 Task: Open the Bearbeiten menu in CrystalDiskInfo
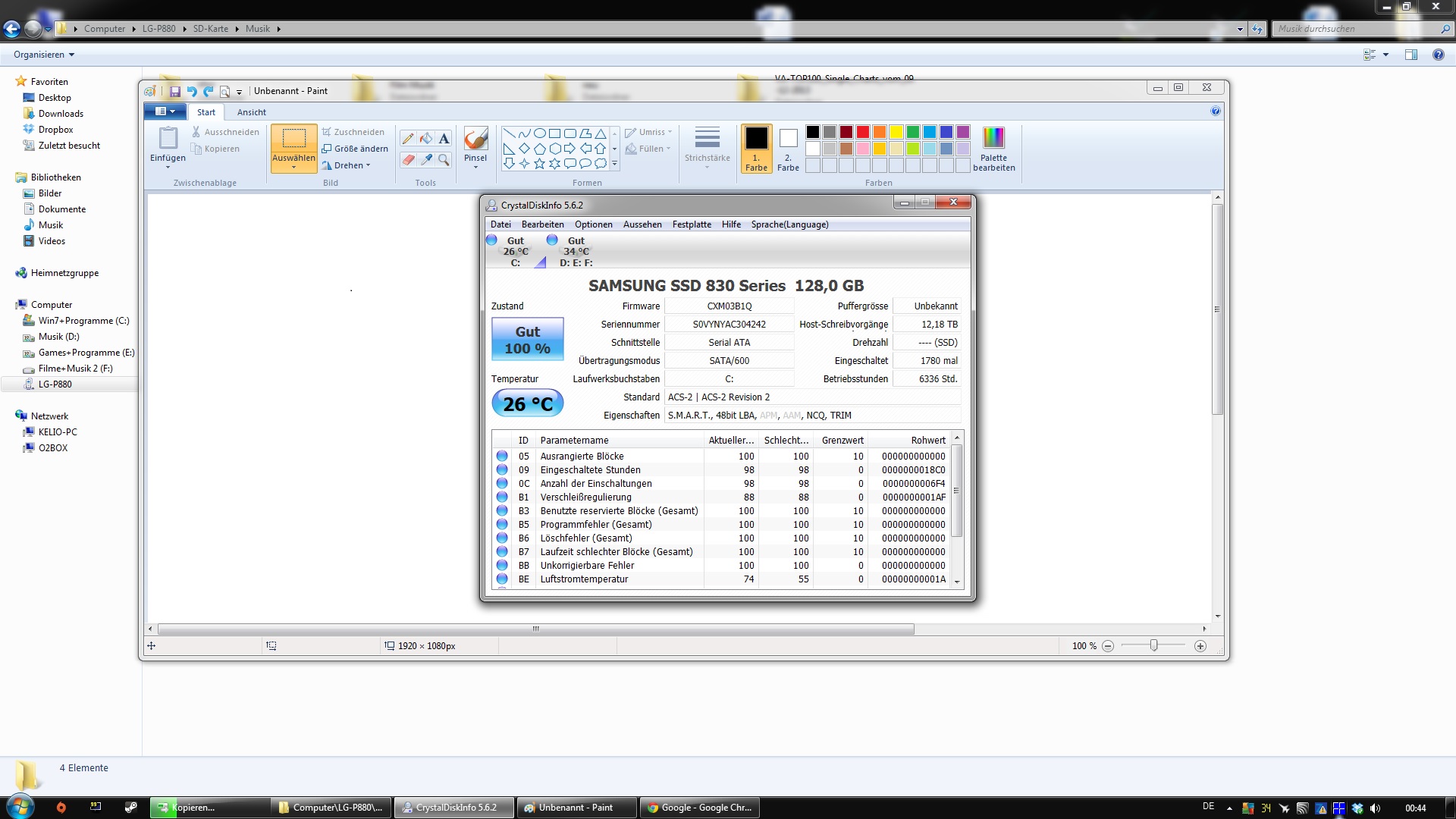coord(543,224)
